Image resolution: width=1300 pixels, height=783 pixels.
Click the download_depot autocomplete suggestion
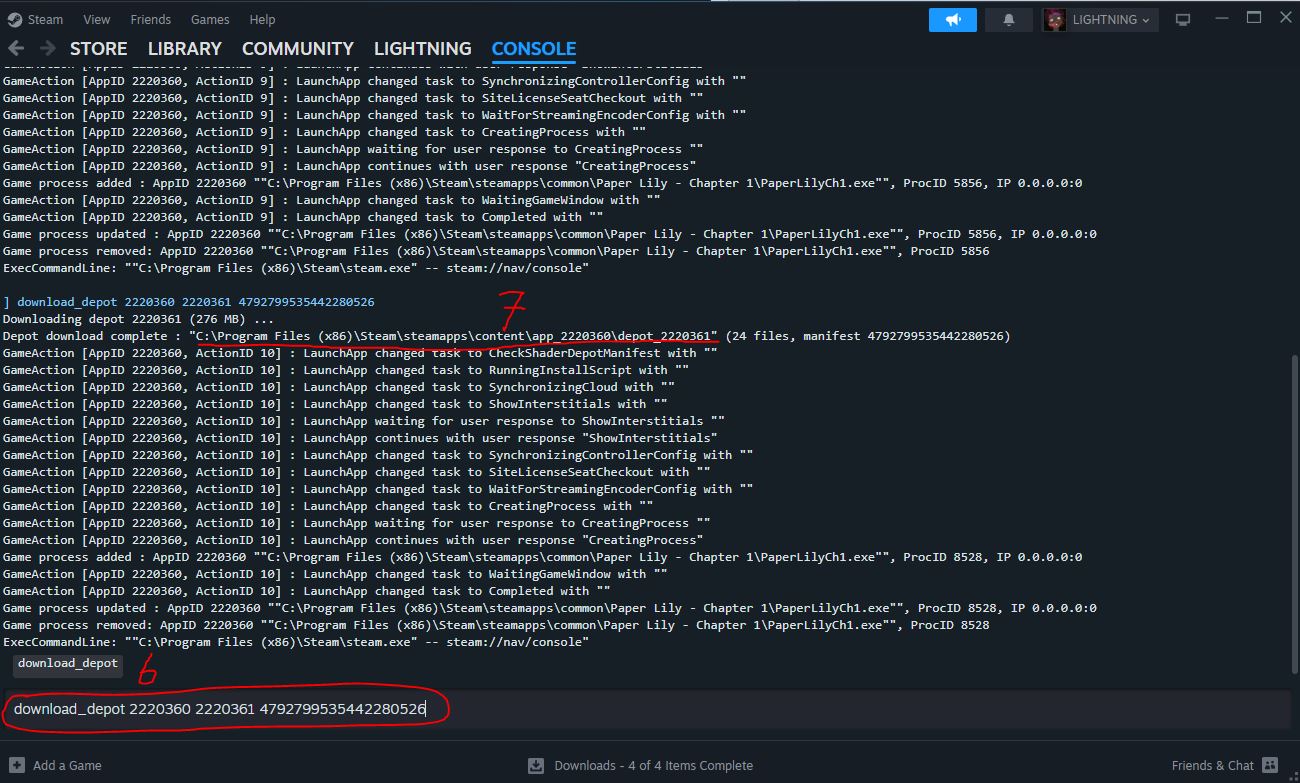(68, 664)
